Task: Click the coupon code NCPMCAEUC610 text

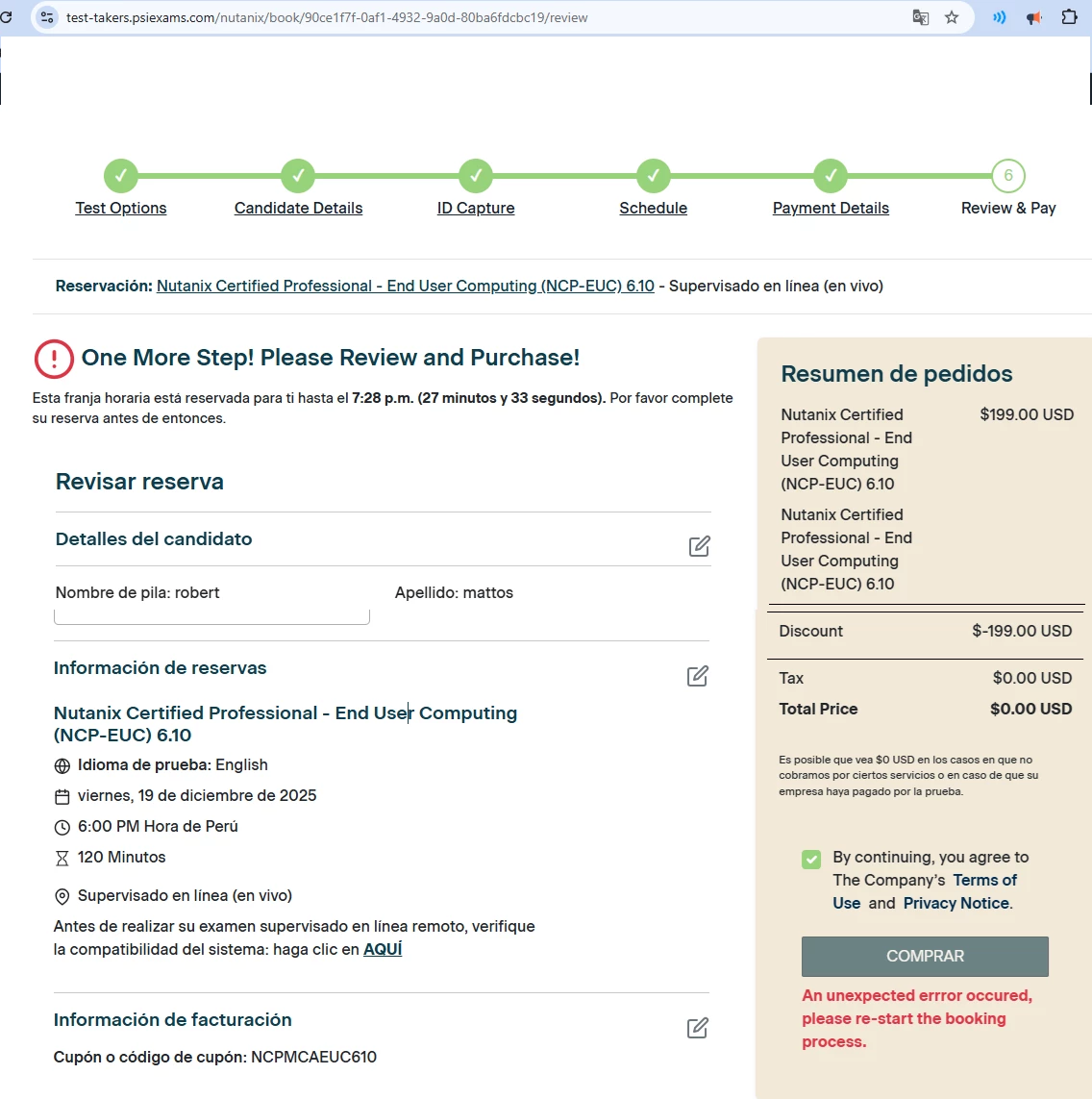Action: [x=313, y=1057]
